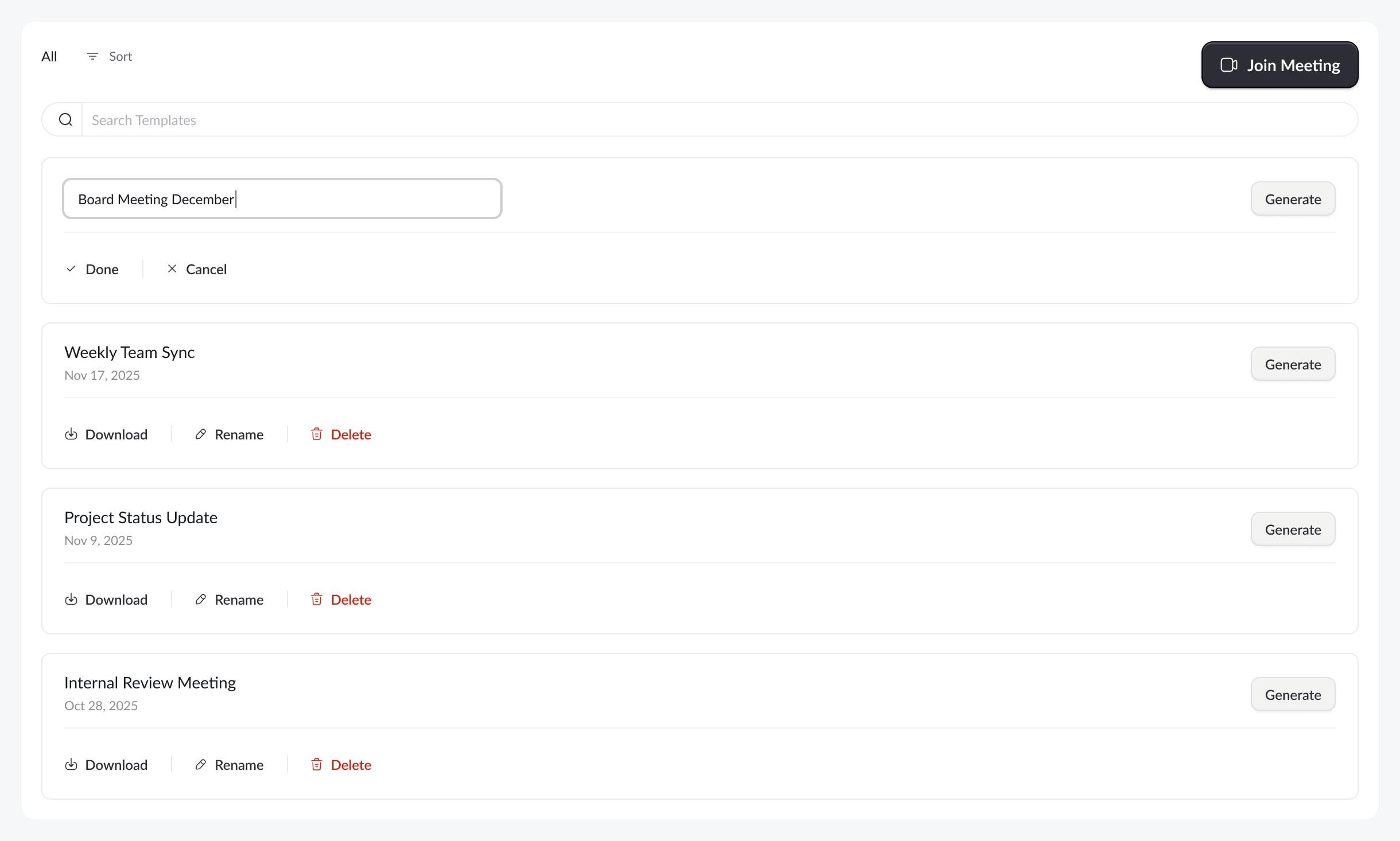
Task: Click the pencil icon for Internal Review Meeting
Action: tap(201, 765)
